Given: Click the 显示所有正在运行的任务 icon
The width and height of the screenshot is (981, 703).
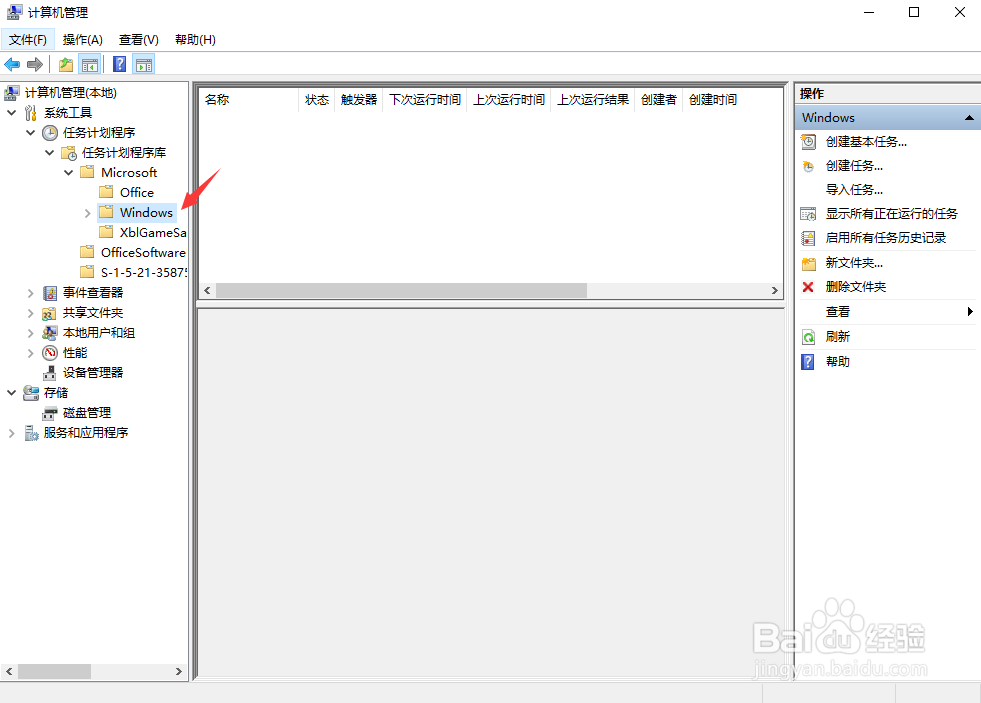Looking at the screenshot, I should pos(808,214).
